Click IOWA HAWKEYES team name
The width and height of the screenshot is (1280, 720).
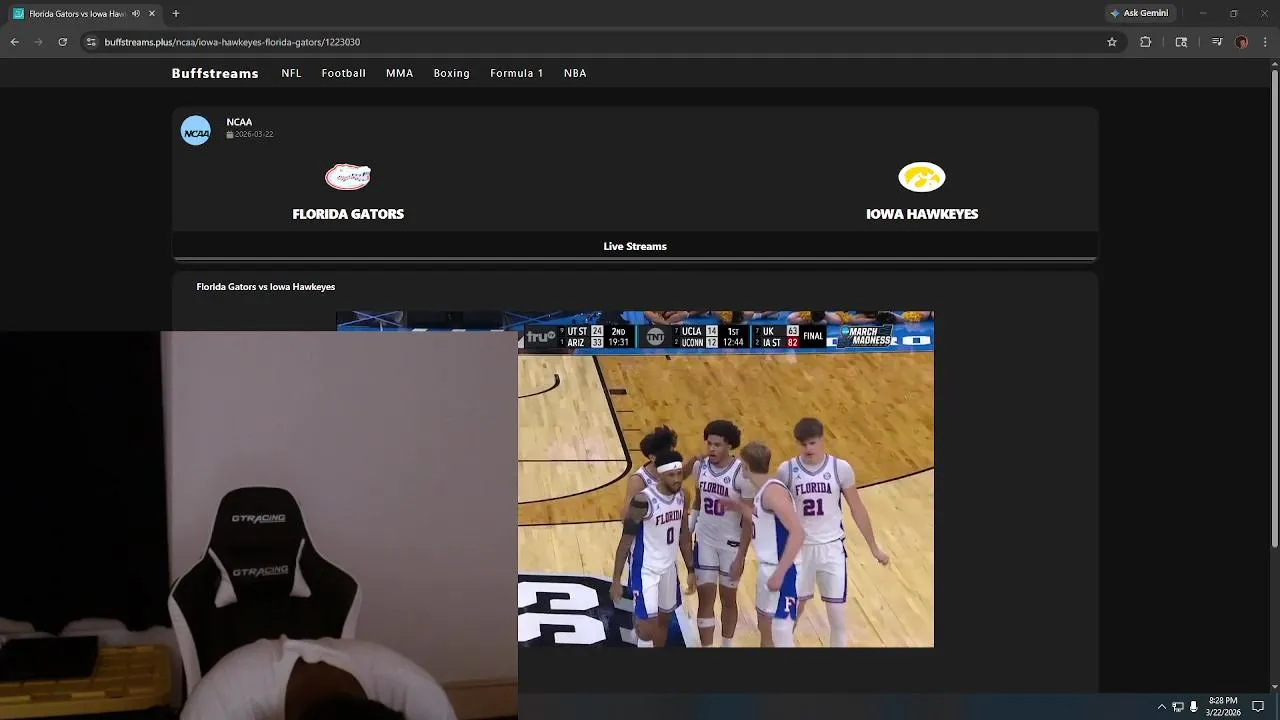922,214
